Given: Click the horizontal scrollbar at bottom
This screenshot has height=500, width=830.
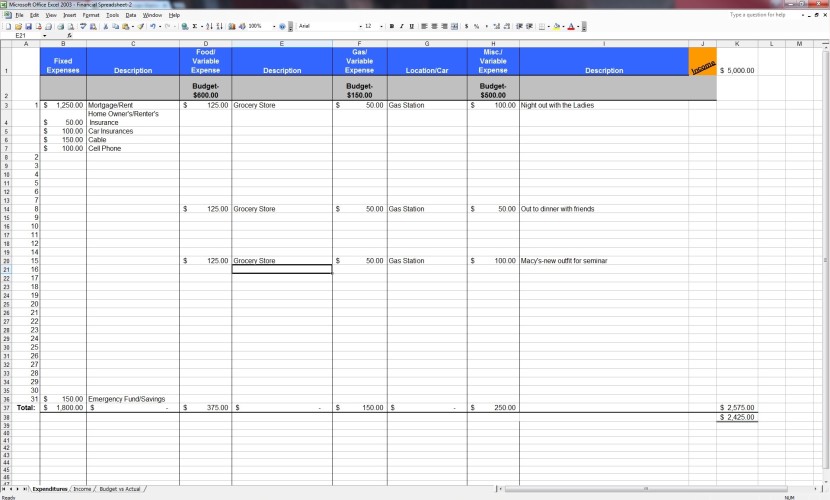Looking at the screenshot, I should (646, 489).
